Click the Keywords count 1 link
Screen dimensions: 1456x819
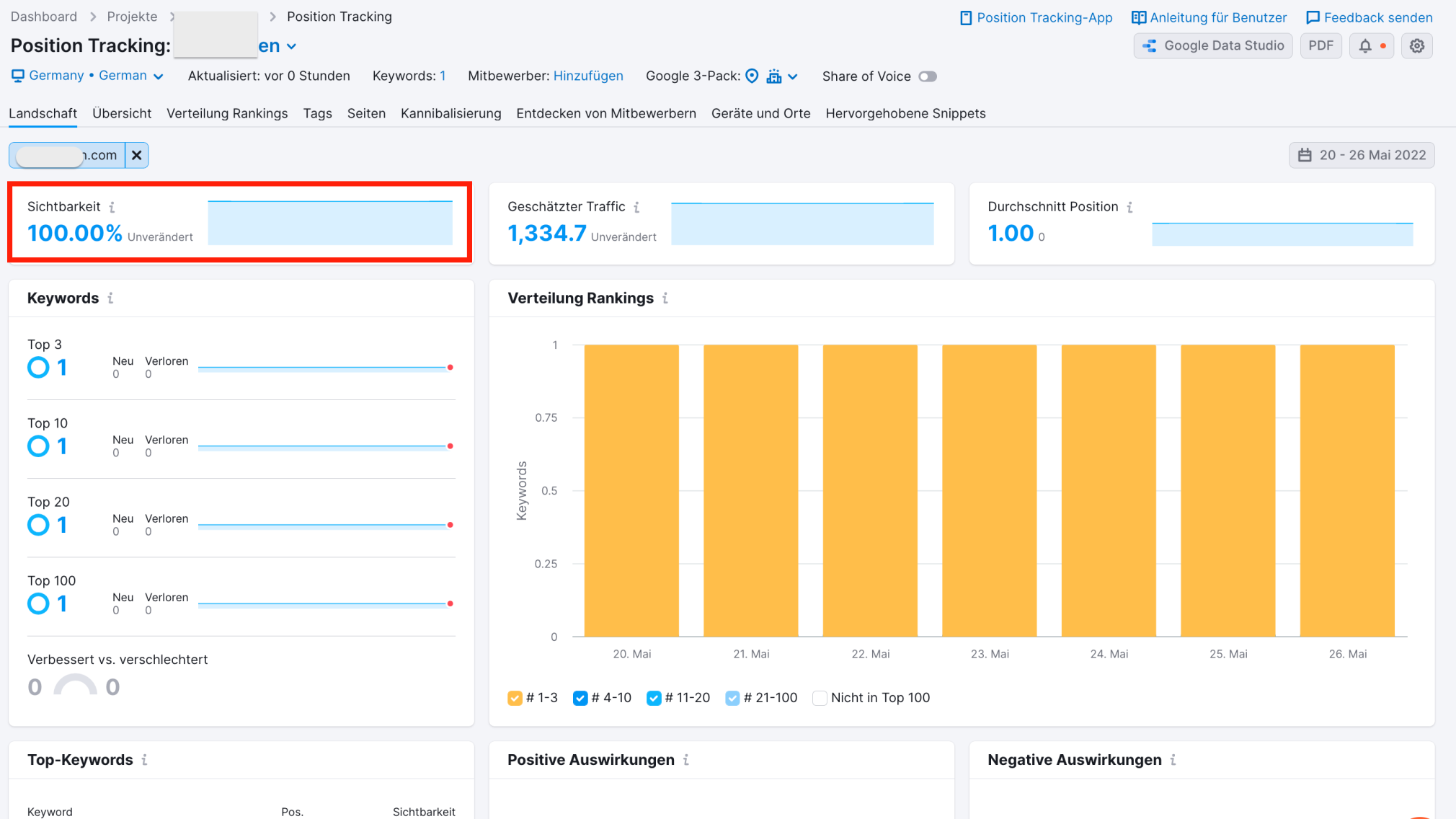coord(443,76)
